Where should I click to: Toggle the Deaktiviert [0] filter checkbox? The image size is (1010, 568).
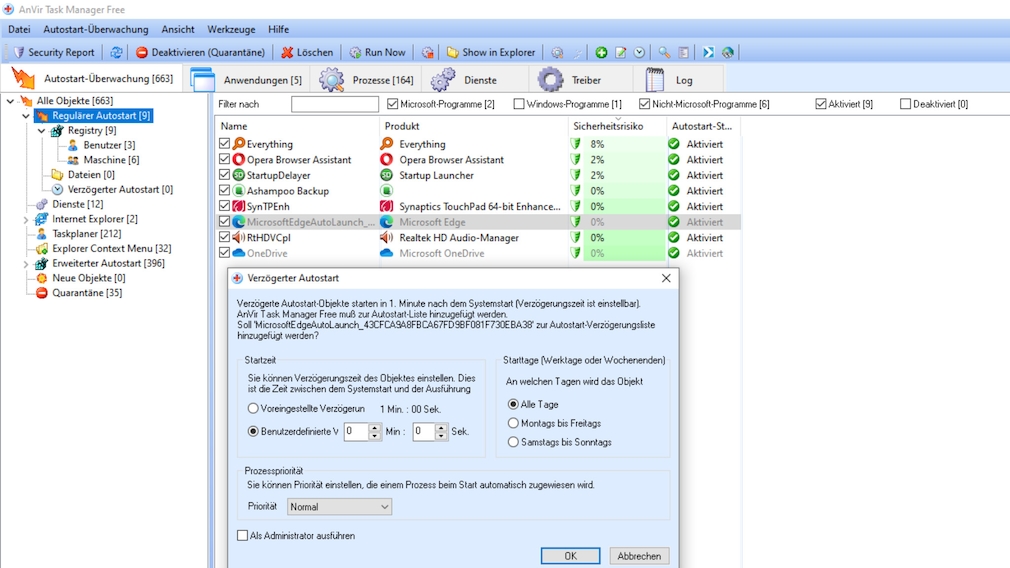tap(905, 104)
